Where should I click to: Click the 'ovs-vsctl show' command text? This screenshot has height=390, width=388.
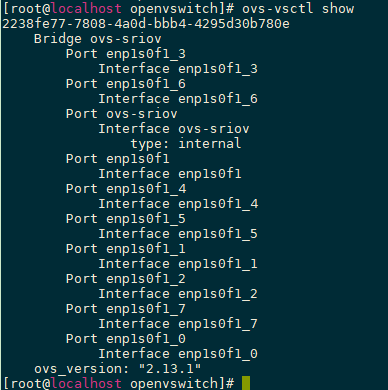[298, 8]
